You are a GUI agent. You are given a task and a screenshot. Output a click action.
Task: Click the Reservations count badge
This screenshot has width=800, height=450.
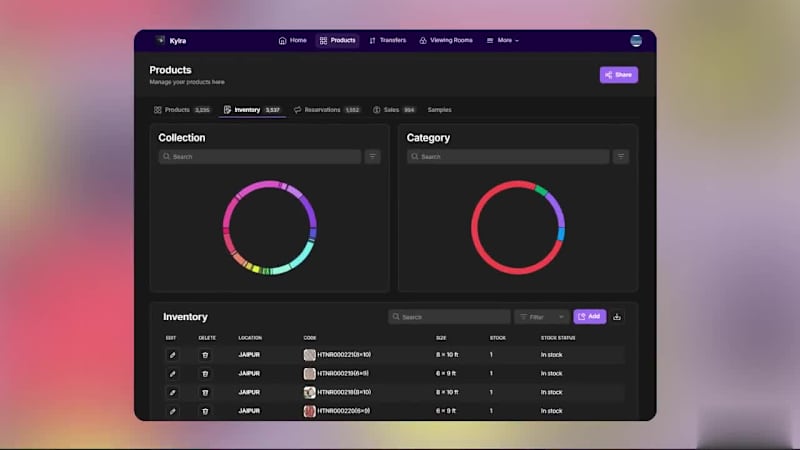coord(352,110)
